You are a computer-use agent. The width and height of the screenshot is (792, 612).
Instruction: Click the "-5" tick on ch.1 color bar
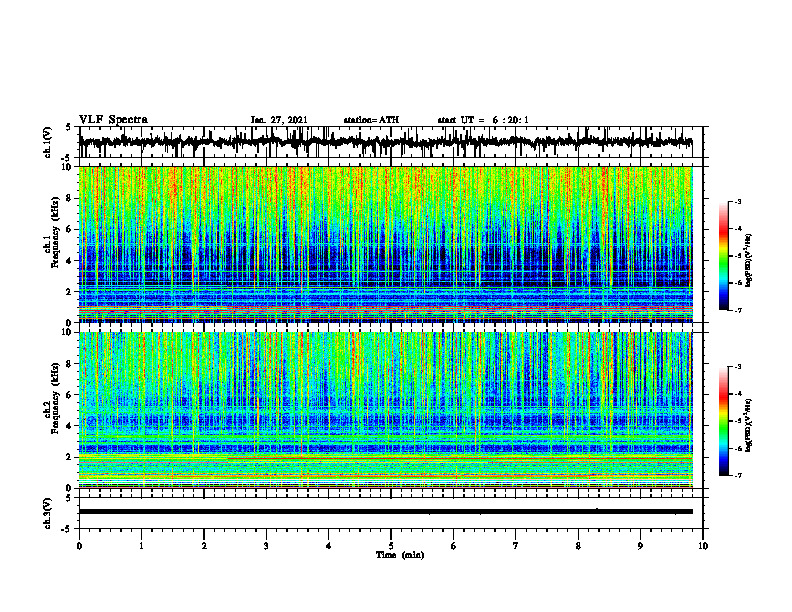(x=738, y=256)
